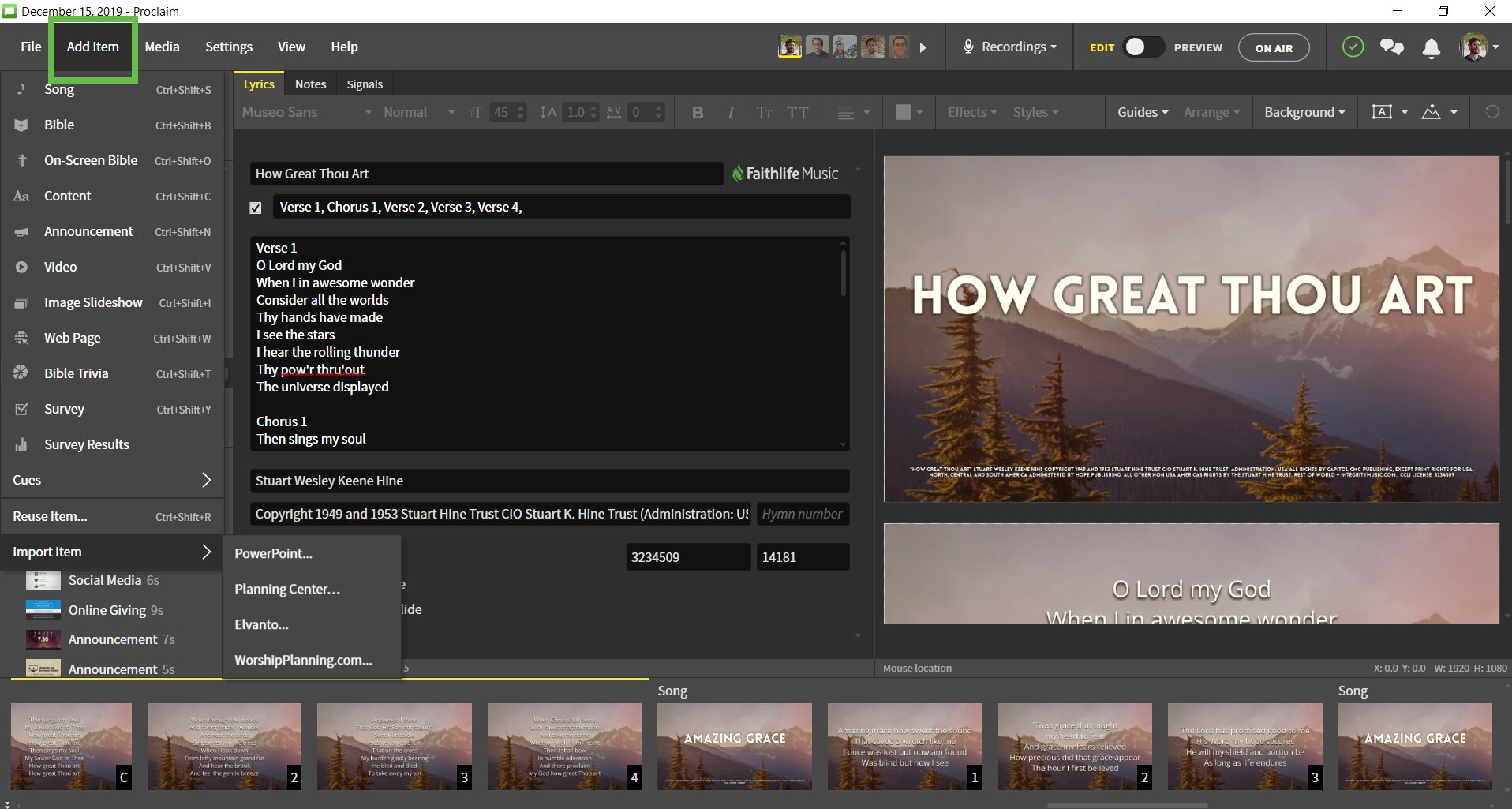Click the Web Page globe icon
The height and width of the screenshot is (809, 1512).
coord(21,338)
